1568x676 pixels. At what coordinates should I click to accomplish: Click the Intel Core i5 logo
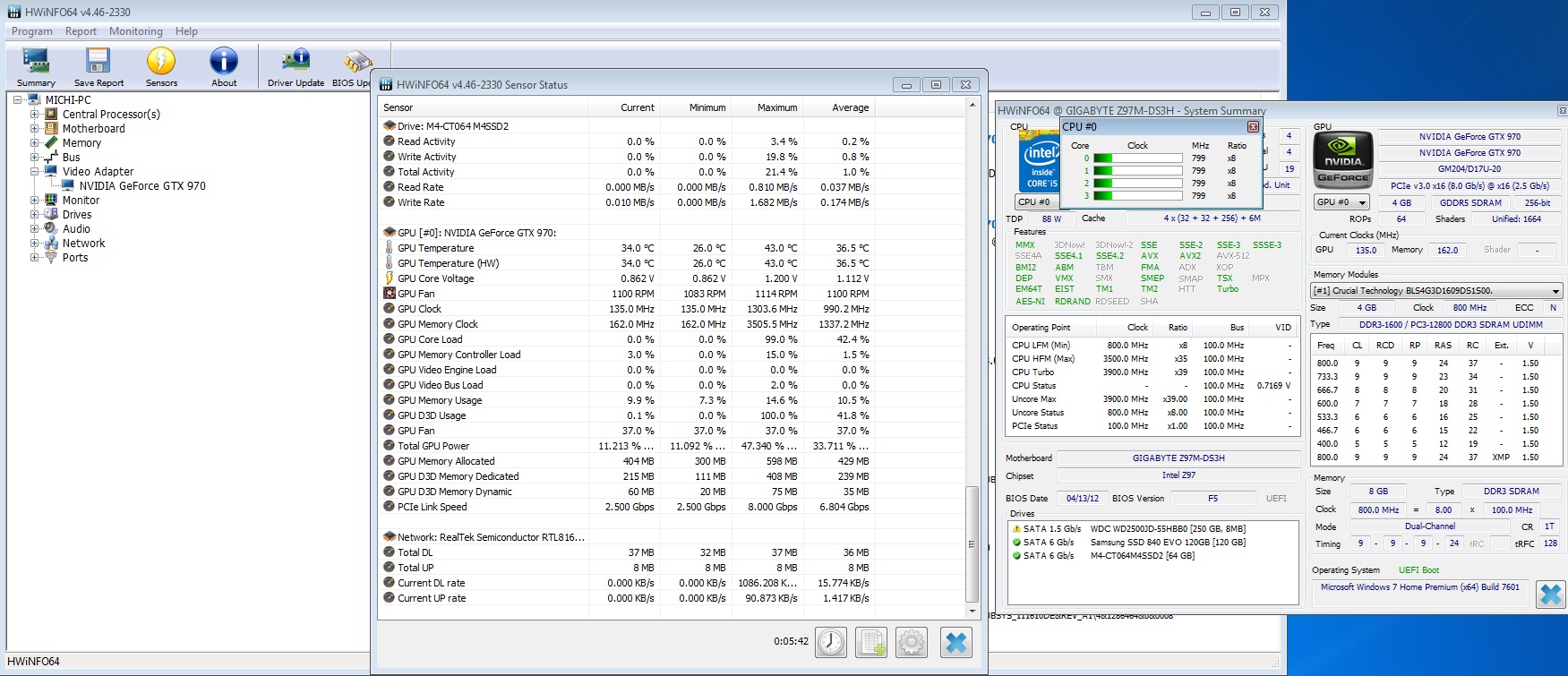(1041, 163)
